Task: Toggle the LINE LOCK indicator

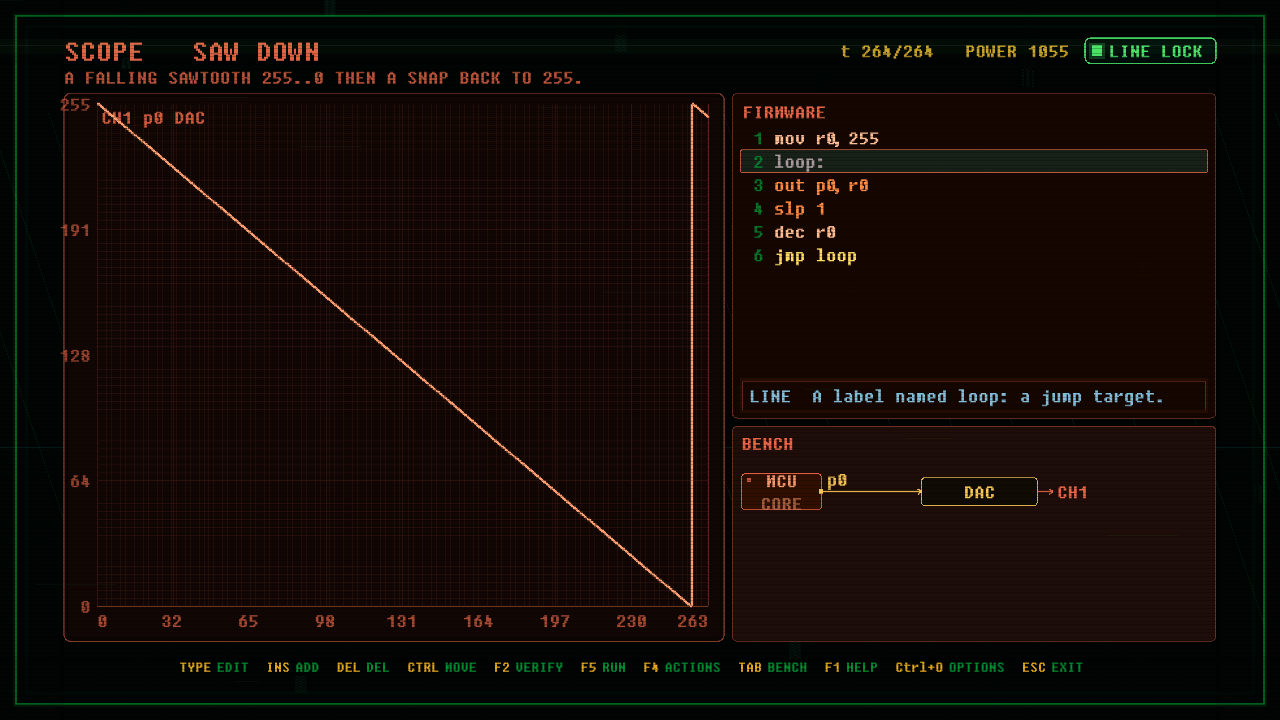Action: [x=1150, y=51]
